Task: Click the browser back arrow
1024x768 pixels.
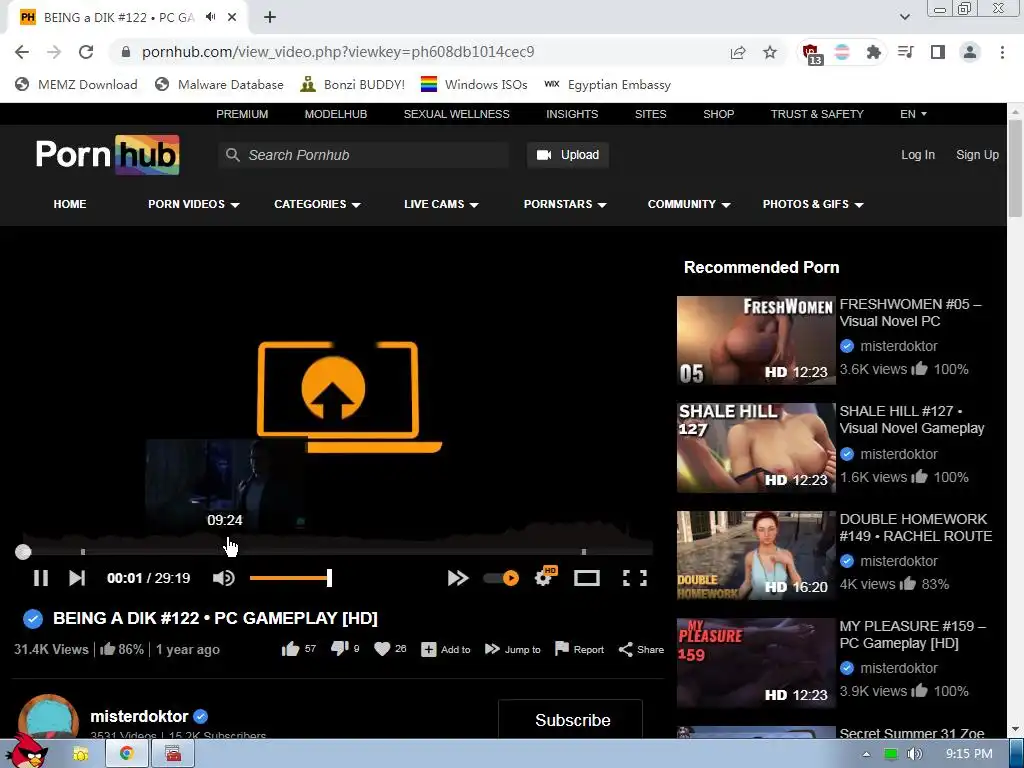Action: point(22,52)
